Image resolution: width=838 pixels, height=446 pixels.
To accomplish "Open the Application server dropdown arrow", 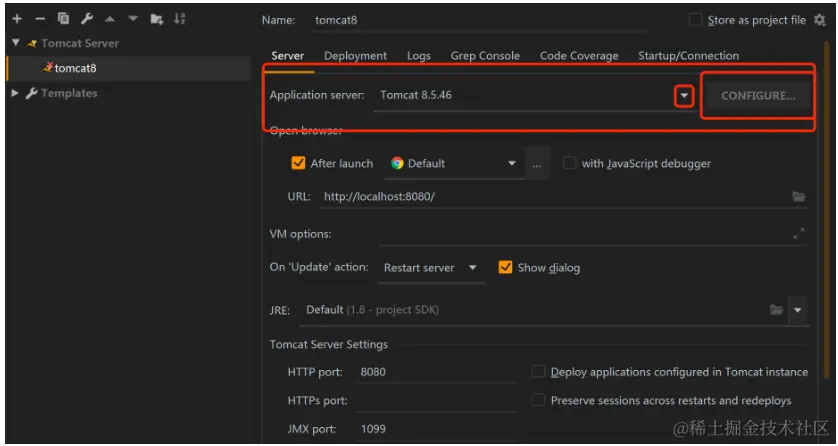I will click(x=684, y=96).
